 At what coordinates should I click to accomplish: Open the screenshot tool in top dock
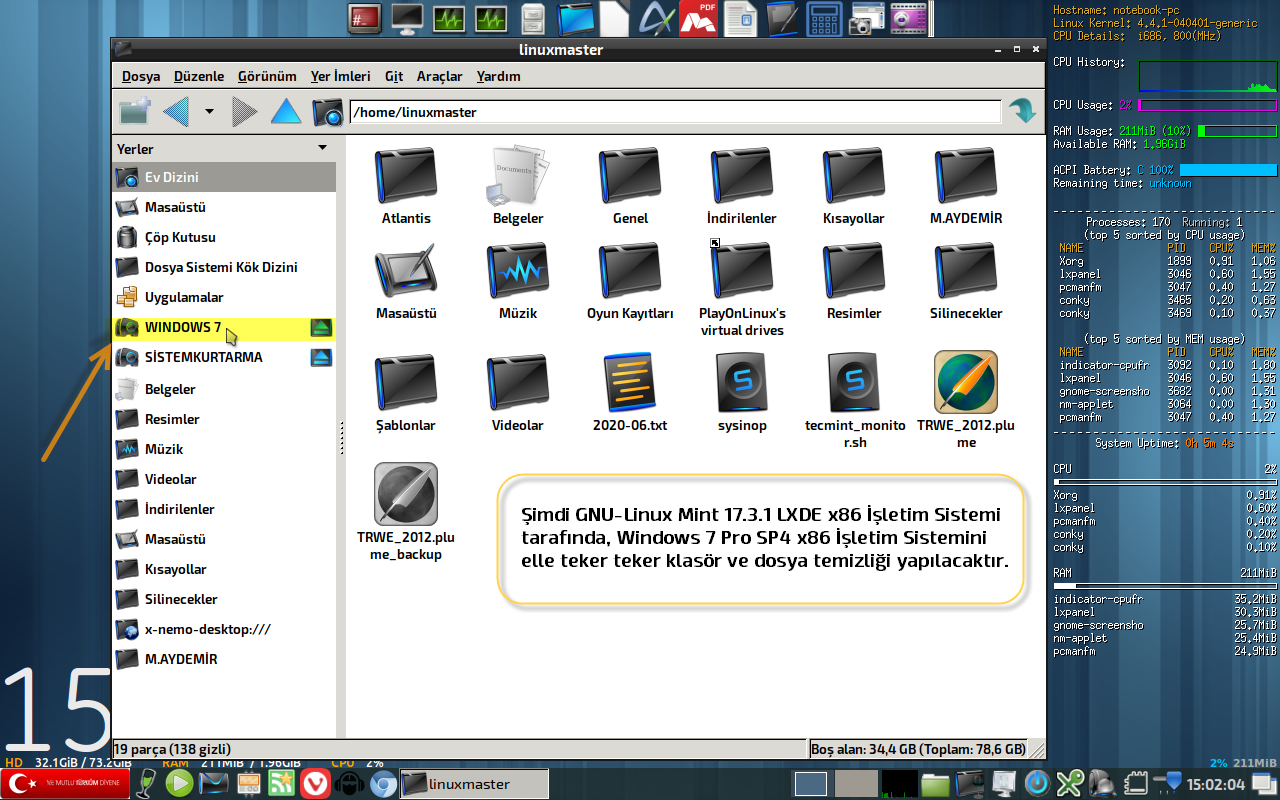[866, 17]
